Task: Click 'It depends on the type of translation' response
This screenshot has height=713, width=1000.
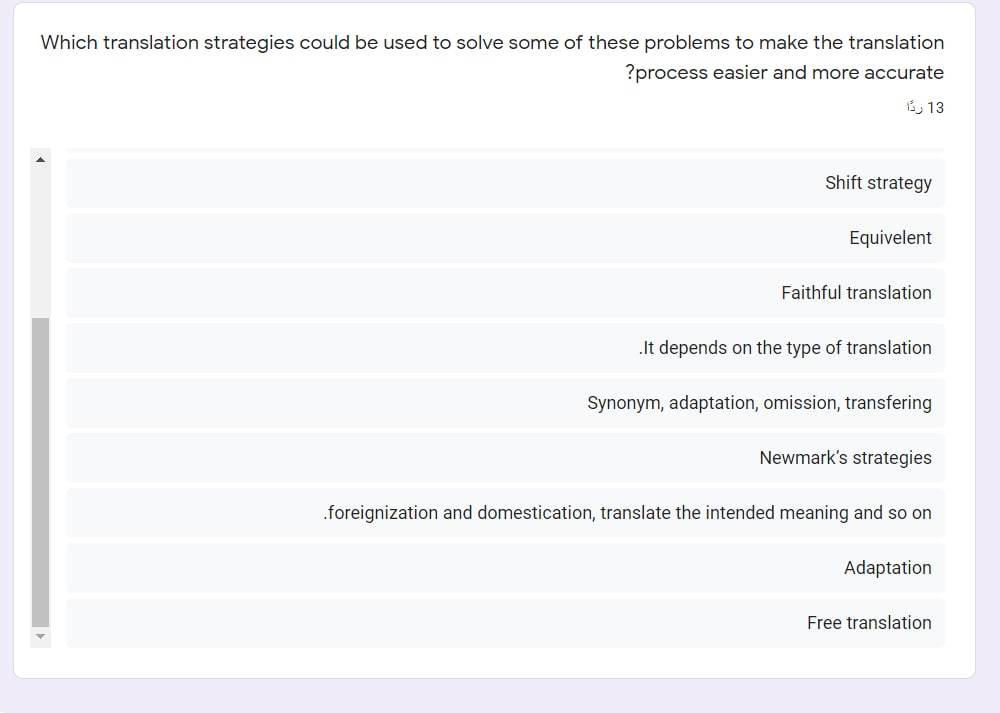Action: 505,348
